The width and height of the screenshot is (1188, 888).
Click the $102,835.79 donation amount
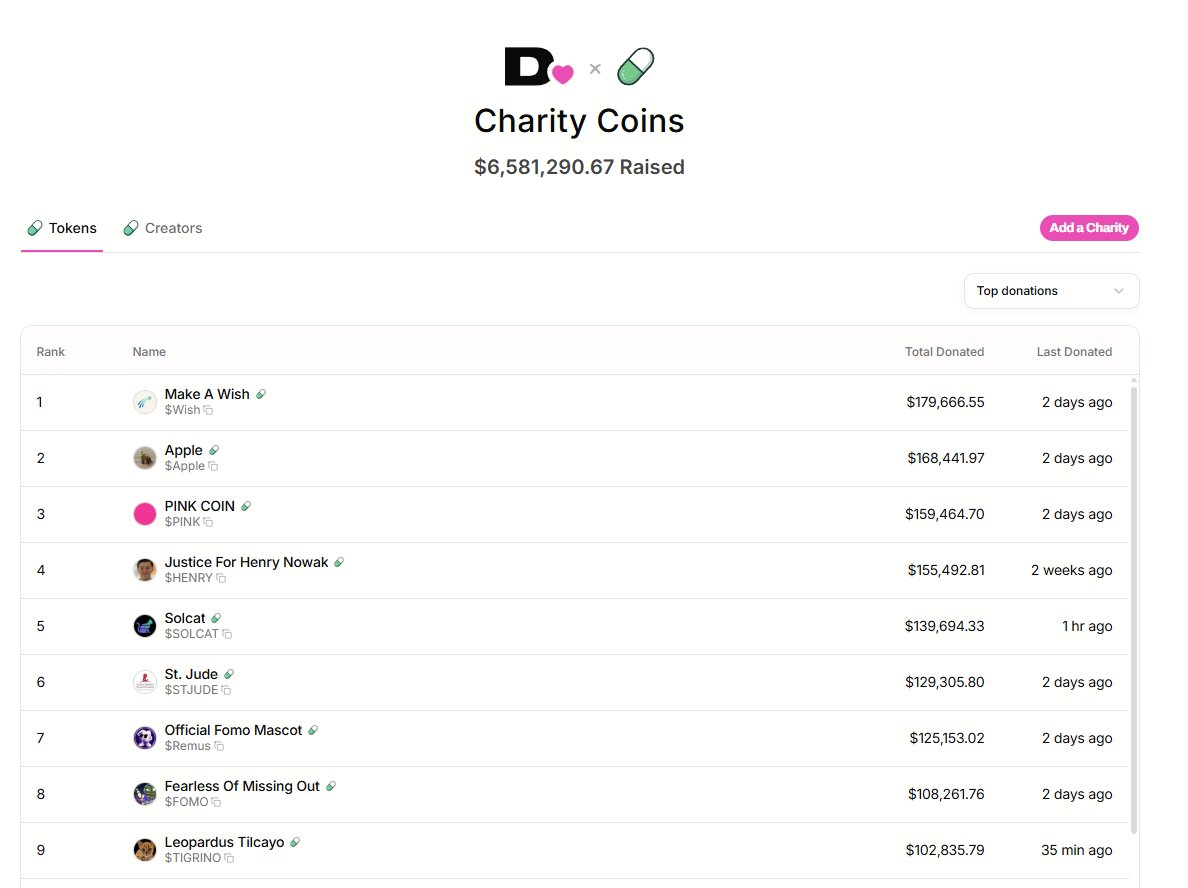[945, 851]
